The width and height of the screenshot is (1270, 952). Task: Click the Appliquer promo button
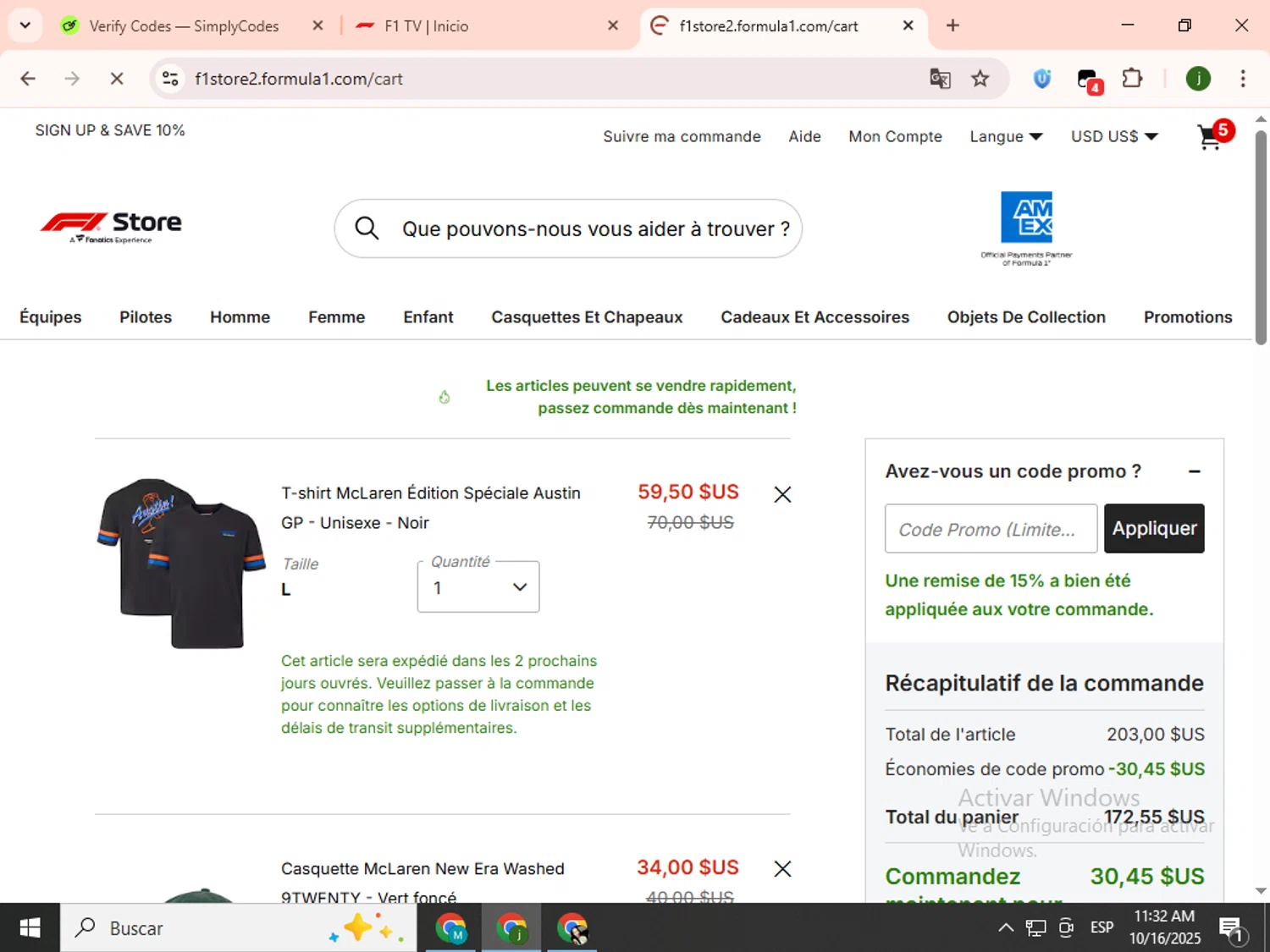coord(1154,529)
